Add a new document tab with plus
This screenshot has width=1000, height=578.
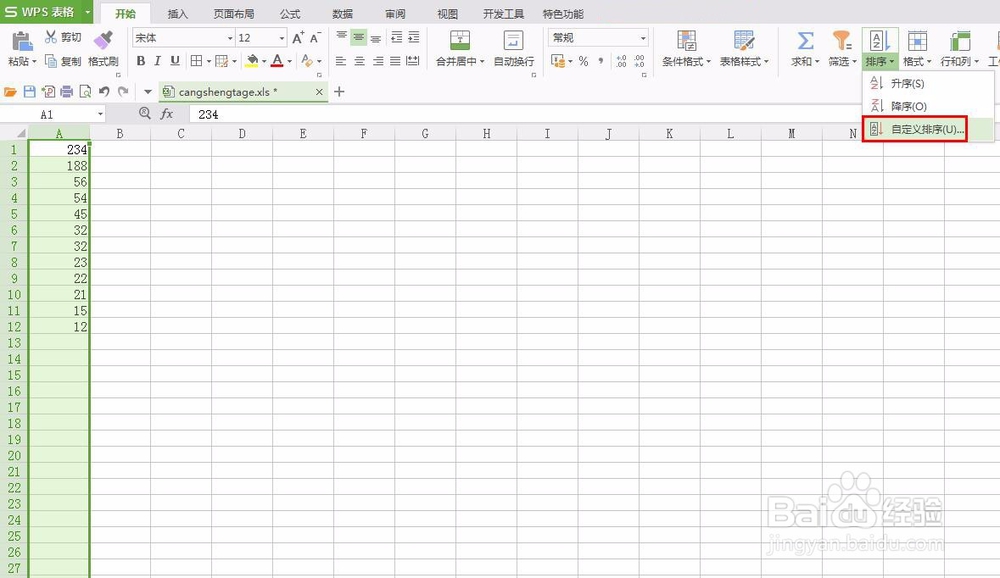pos(339,92)
